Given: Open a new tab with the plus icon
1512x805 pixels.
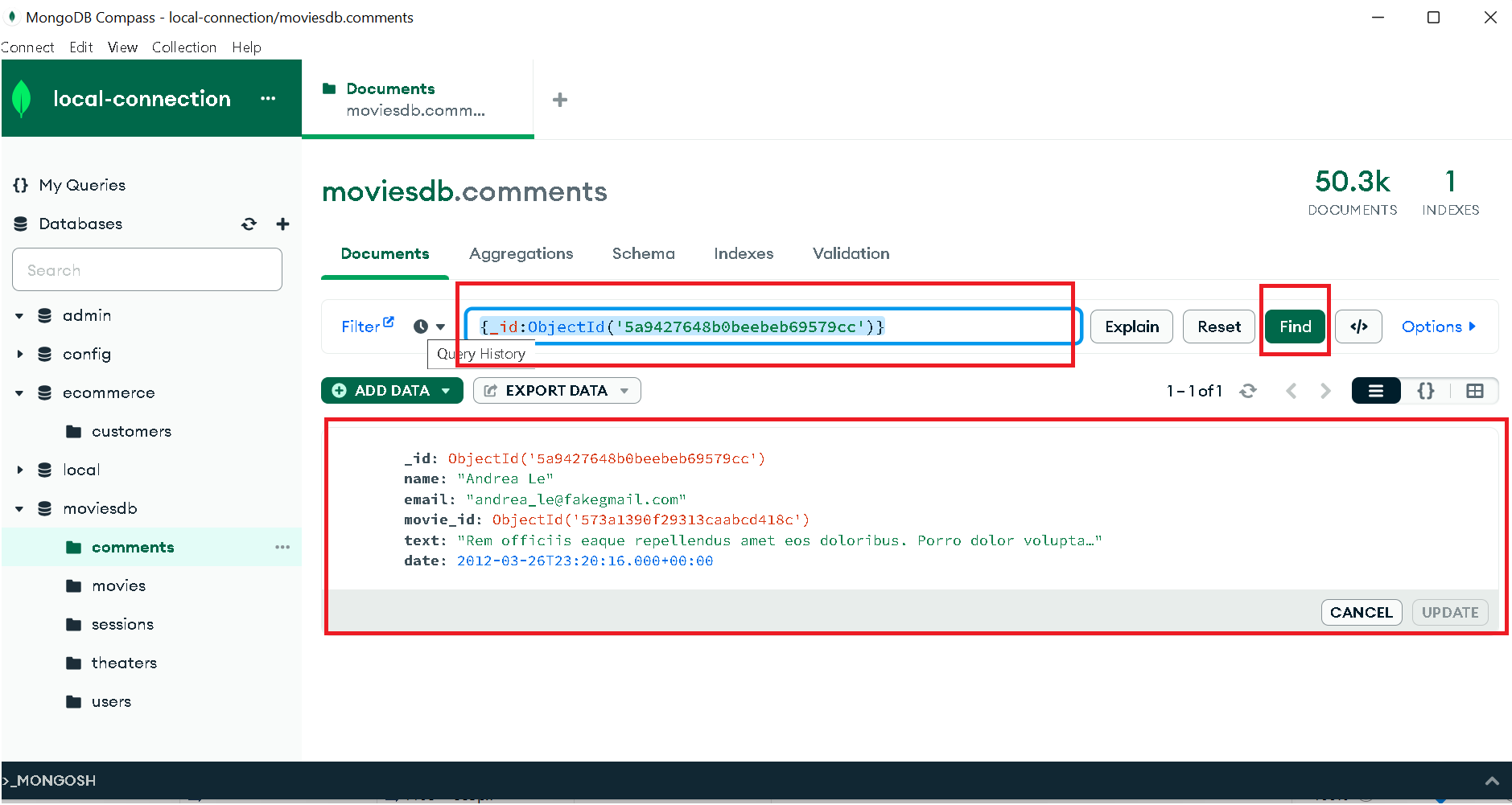Looking at the screenshot, I should (x=560, y=100).
